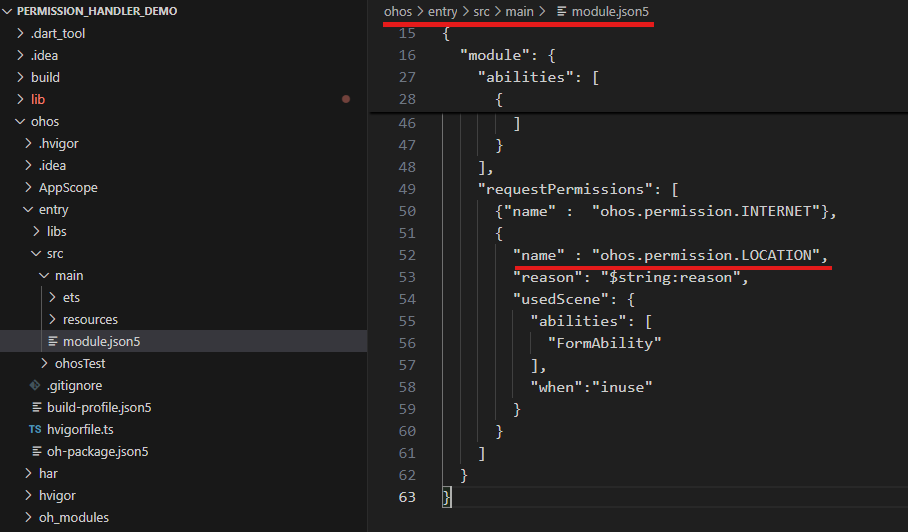Click the "$string:reason" value

coord(671,277)
